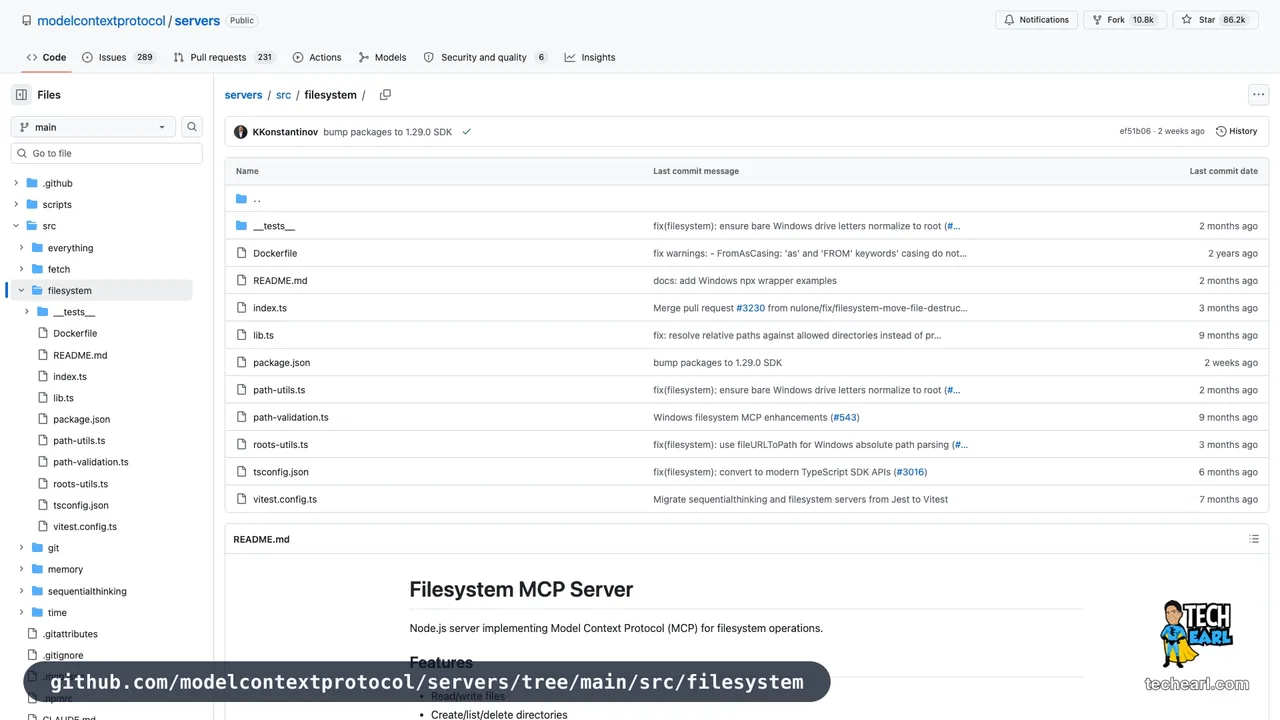Collapse the Files side panel icon
This screenshot has height=720, width=1280.
click(x=21, y=95)
